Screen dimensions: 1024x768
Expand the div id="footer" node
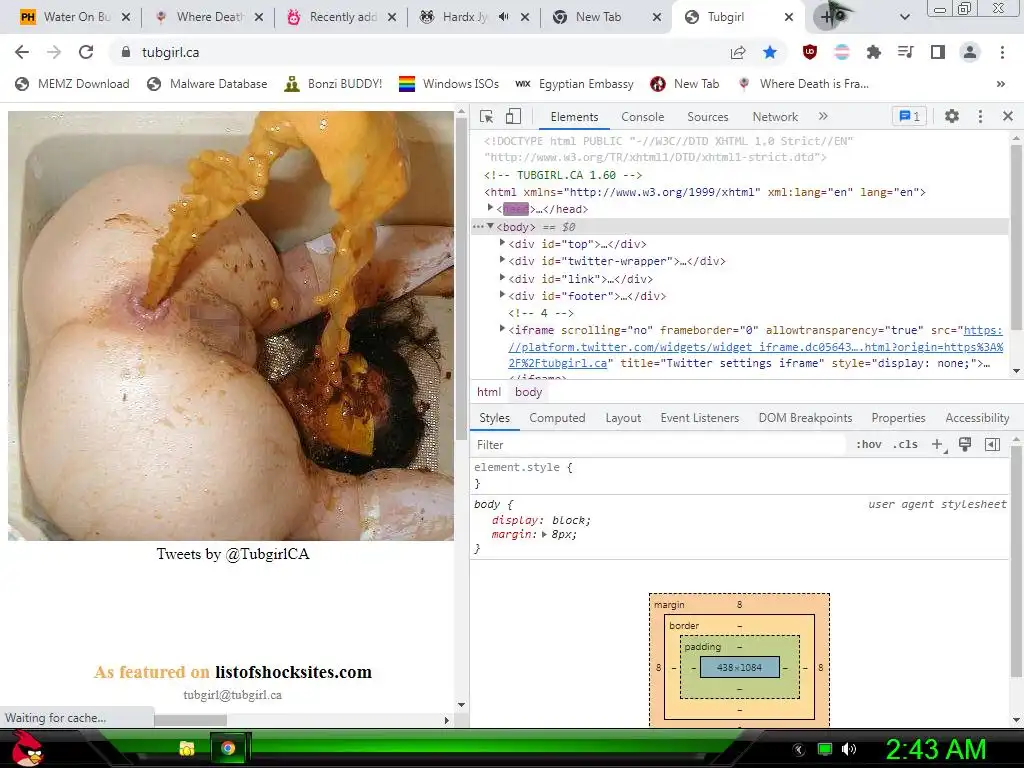502,295
